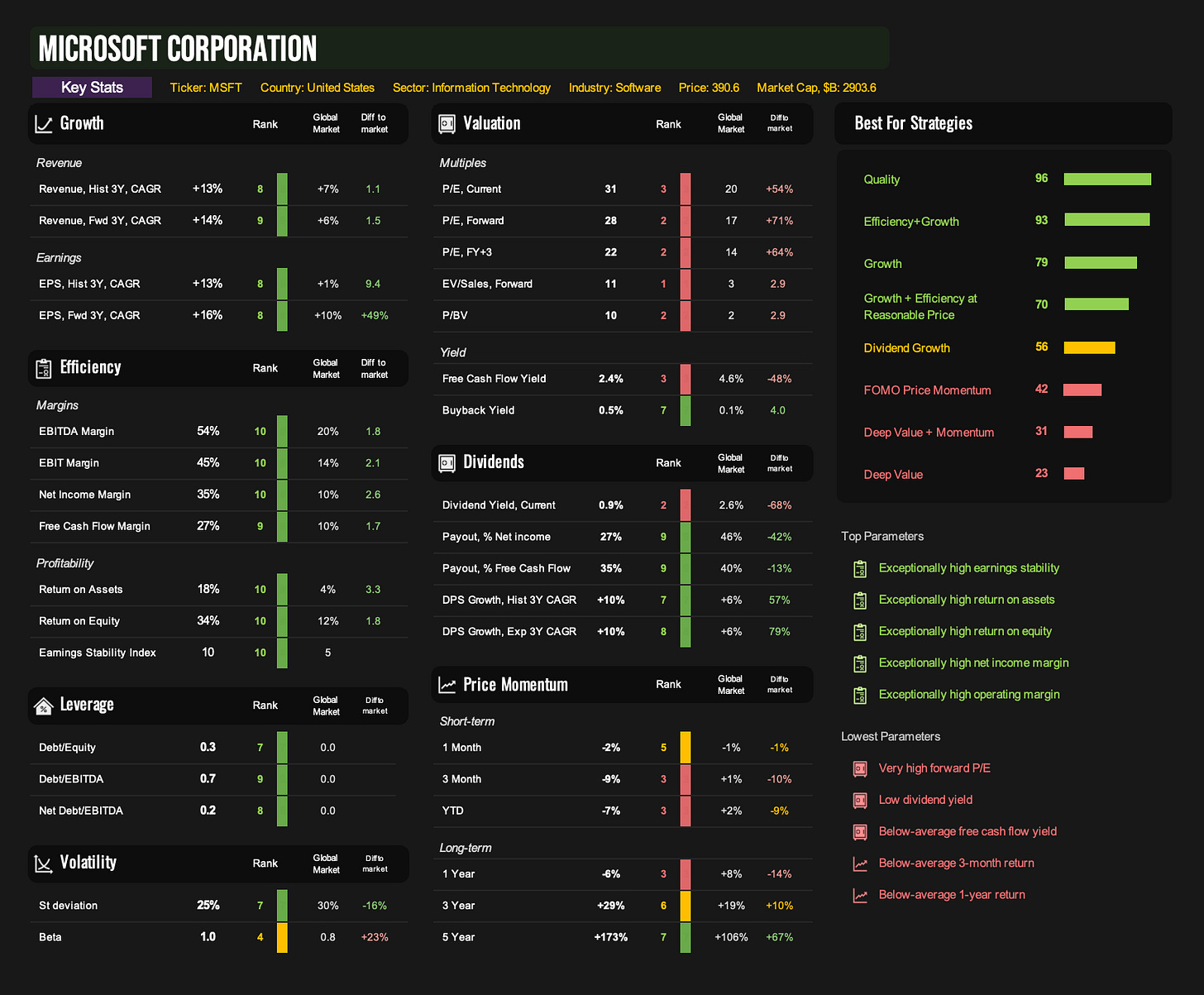Click icon beside Exceptionally high earnings stability
Image resolution: width=1204 pixels, height=995 pixels.
[860, 569]
